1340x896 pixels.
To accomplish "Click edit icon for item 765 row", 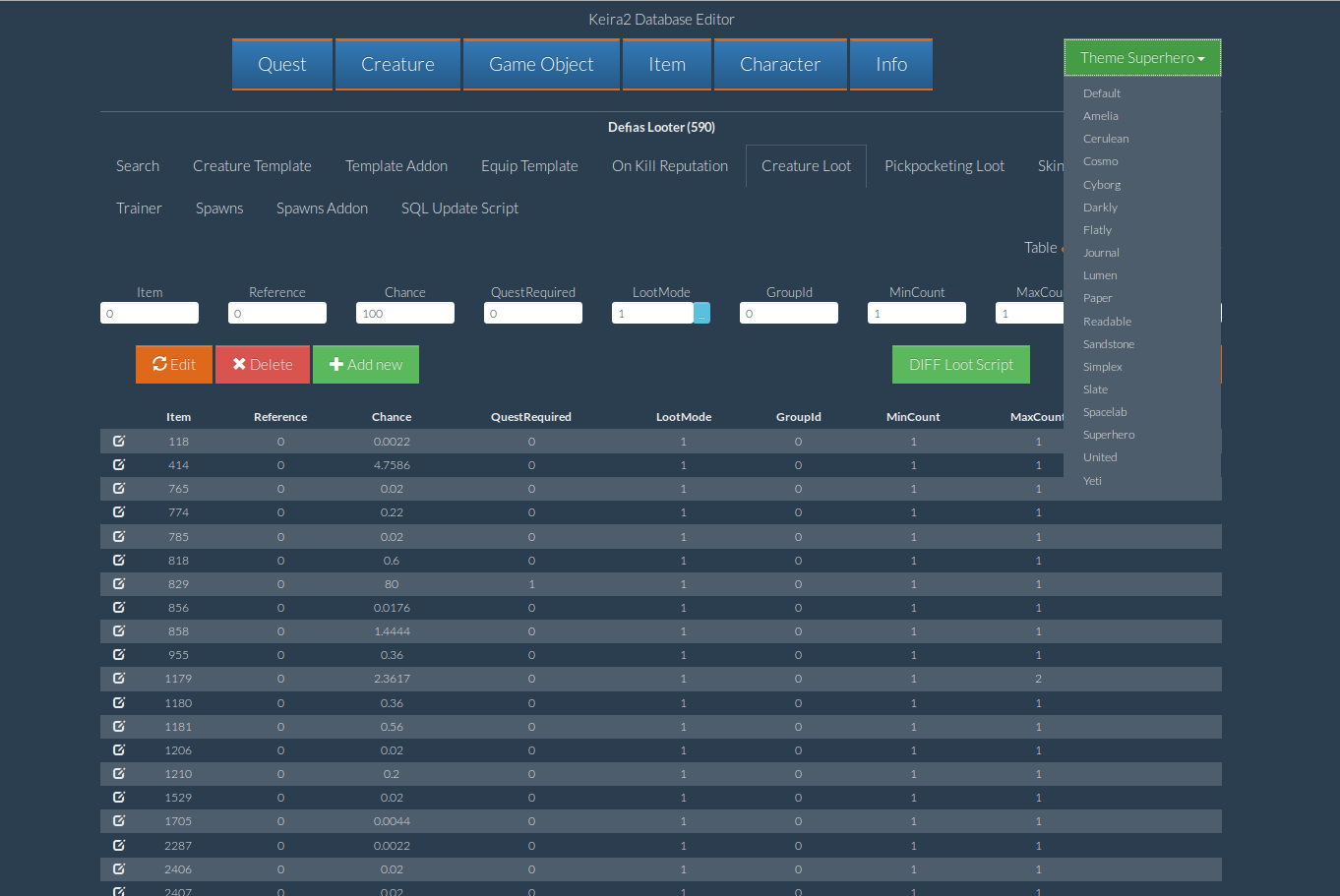I will pos(119,488).
